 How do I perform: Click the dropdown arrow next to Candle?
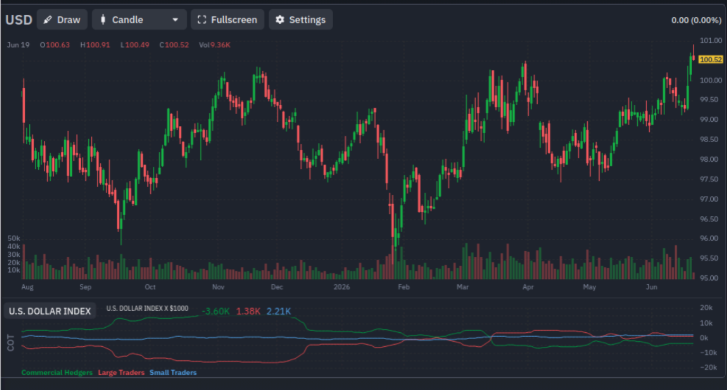pos(175,20)
